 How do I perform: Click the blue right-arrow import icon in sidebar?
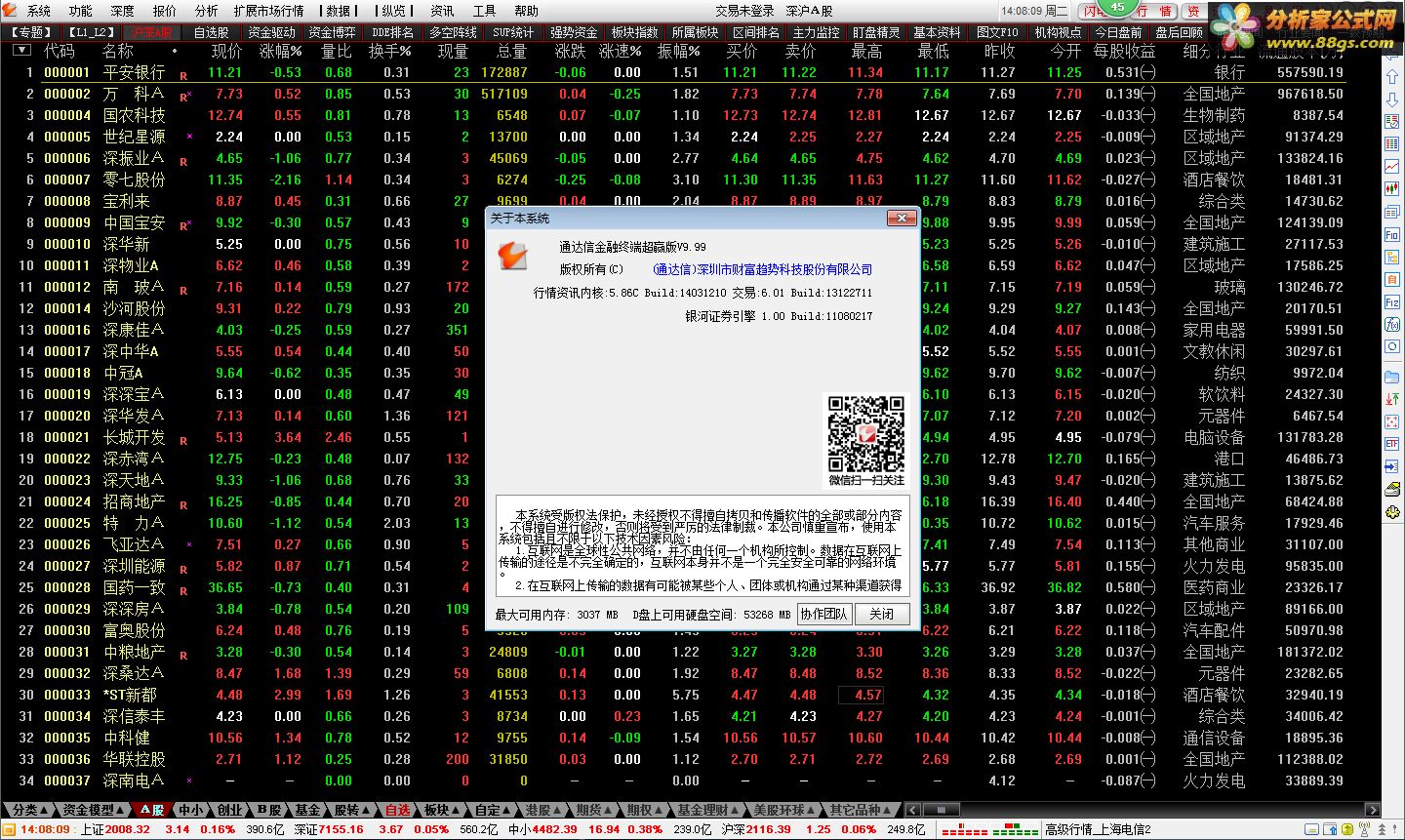point(1392,465)
